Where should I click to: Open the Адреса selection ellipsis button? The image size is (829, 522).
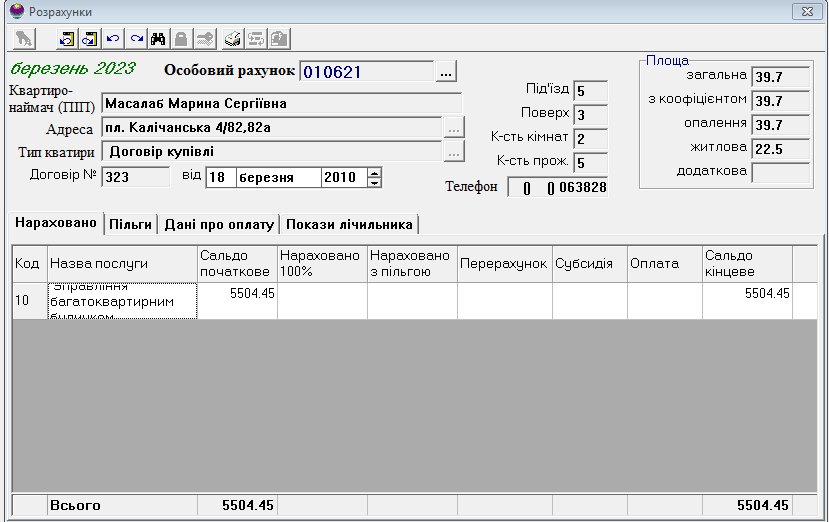click(454, 129)
